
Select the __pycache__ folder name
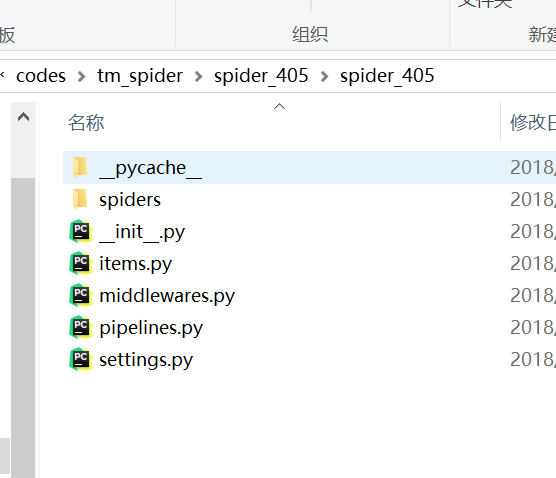coord(151,168)
